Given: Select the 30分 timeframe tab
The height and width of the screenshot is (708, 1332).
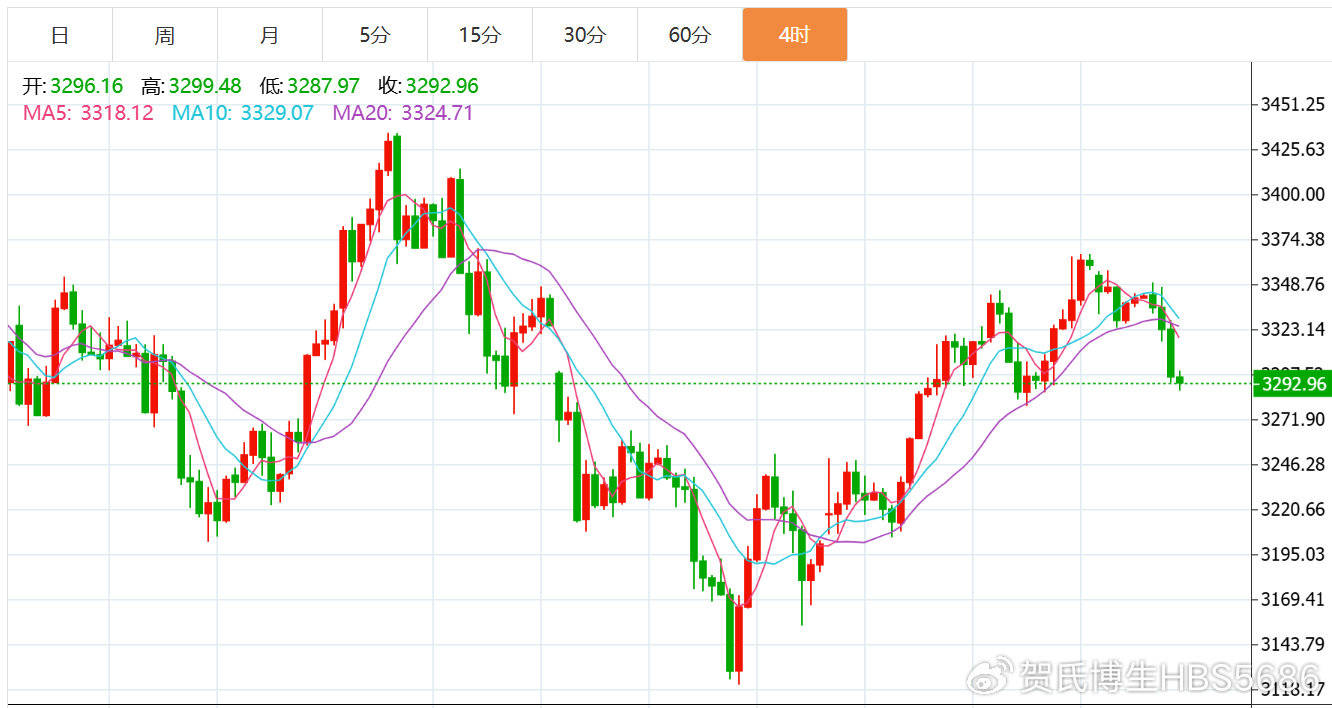Looking at the screenshot, I should [x=585, y=35].
